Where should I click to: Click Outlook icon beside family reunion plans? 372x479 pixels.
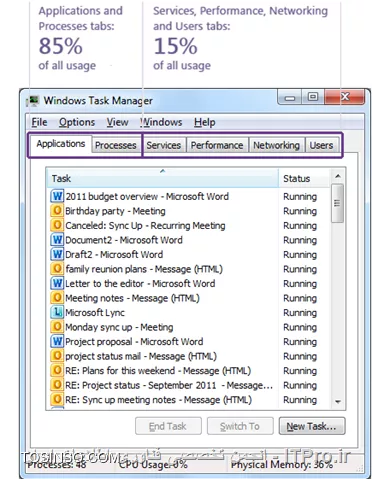[x=57, y=268]
